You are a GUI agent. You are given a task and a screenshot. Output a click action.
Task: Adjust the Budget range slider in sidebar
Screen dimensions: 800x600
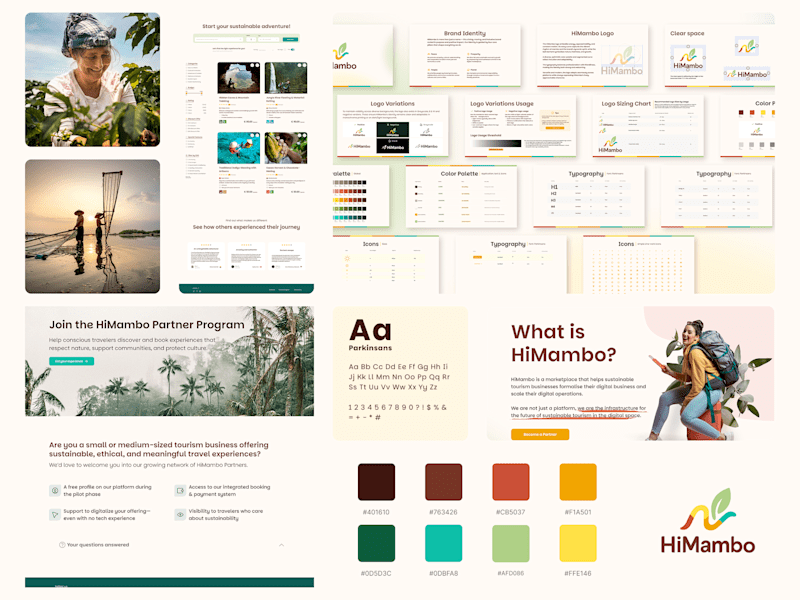click(x=194, y=93)
